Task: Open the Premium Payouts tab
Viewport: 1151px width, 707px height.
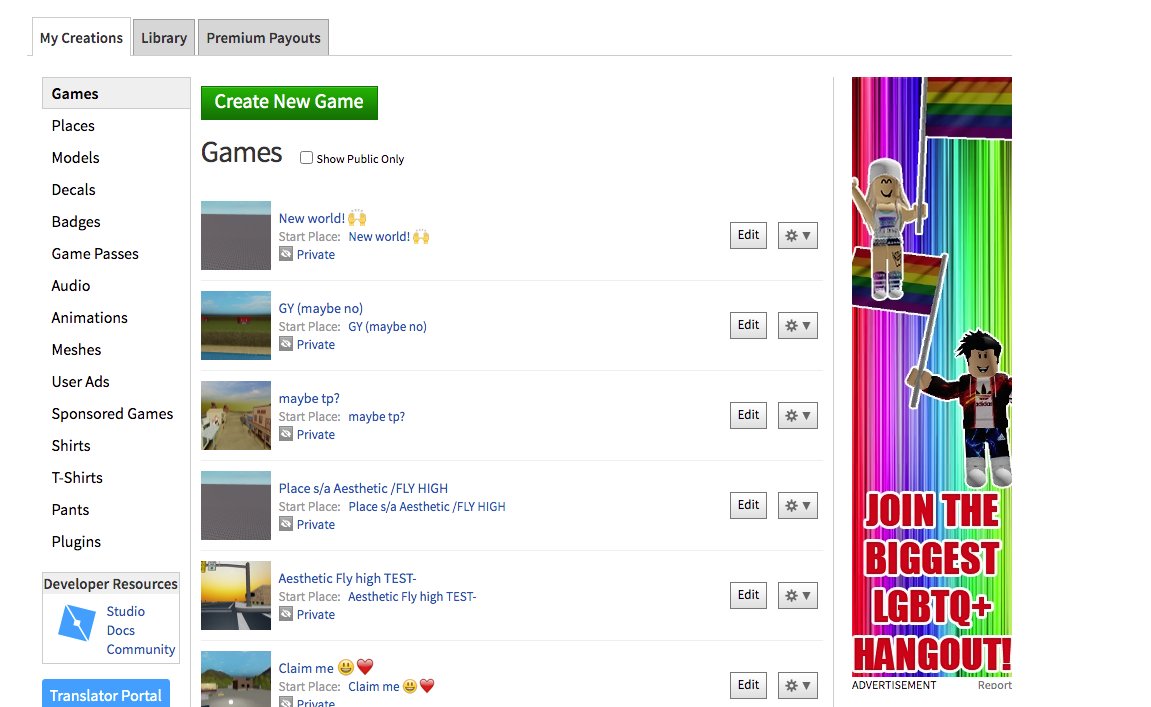Action: [264, 37]
